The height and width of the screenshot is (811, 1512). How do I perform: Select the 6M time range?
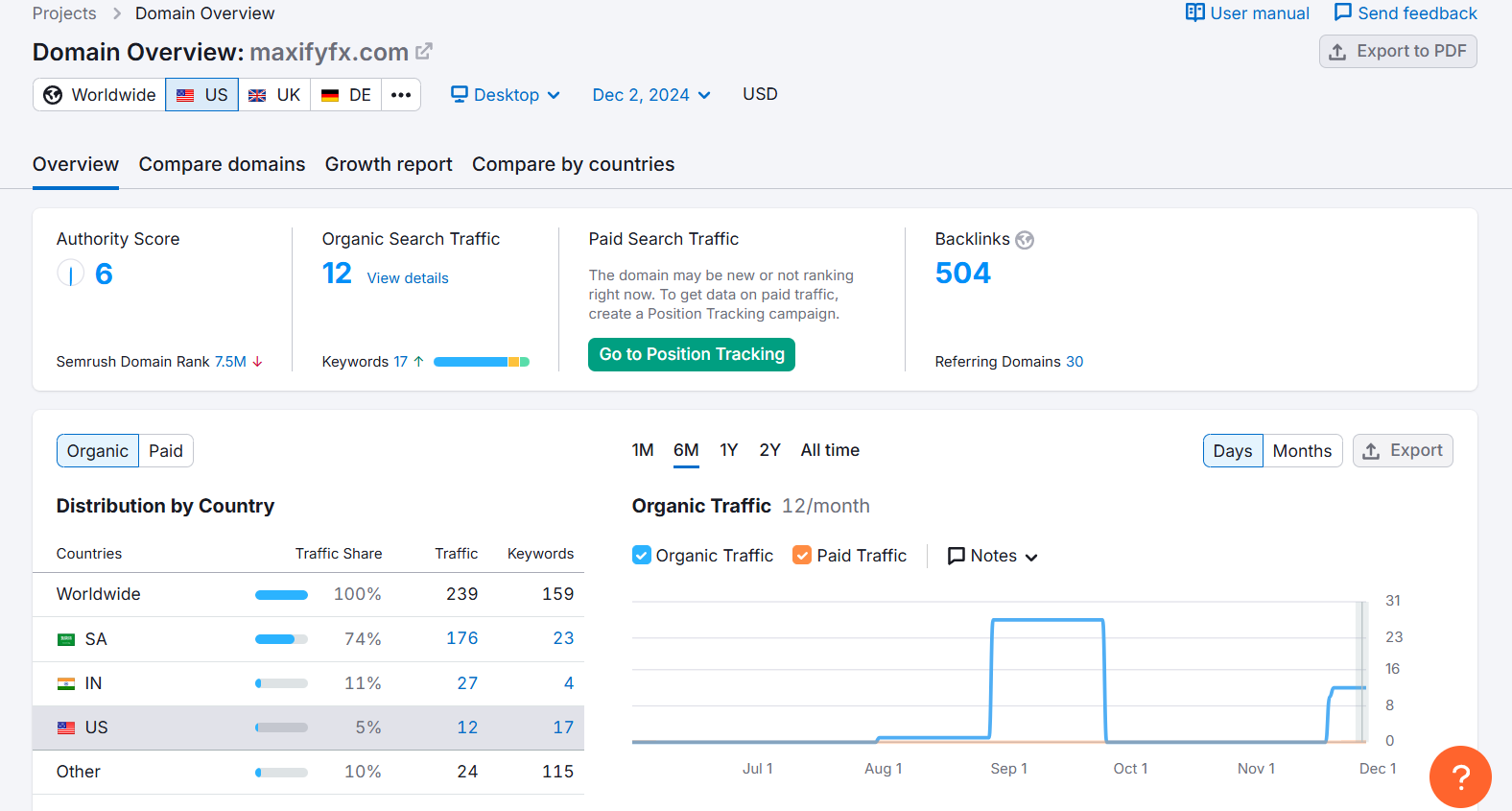(686, 450)
